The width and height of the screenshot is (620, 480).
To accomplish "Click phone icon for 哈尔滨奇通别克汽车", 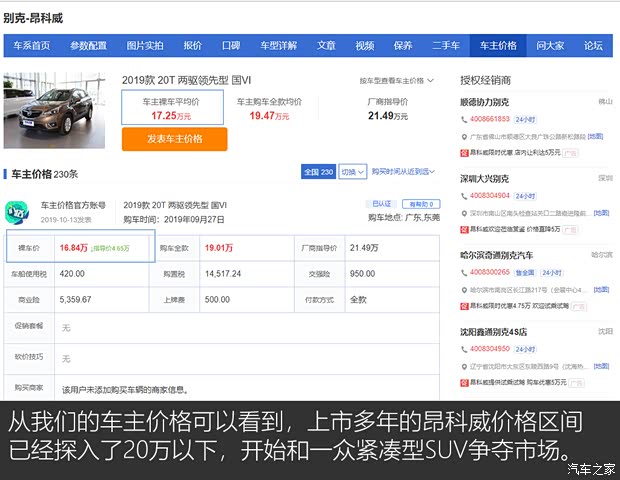I will (x=464, y=273).
